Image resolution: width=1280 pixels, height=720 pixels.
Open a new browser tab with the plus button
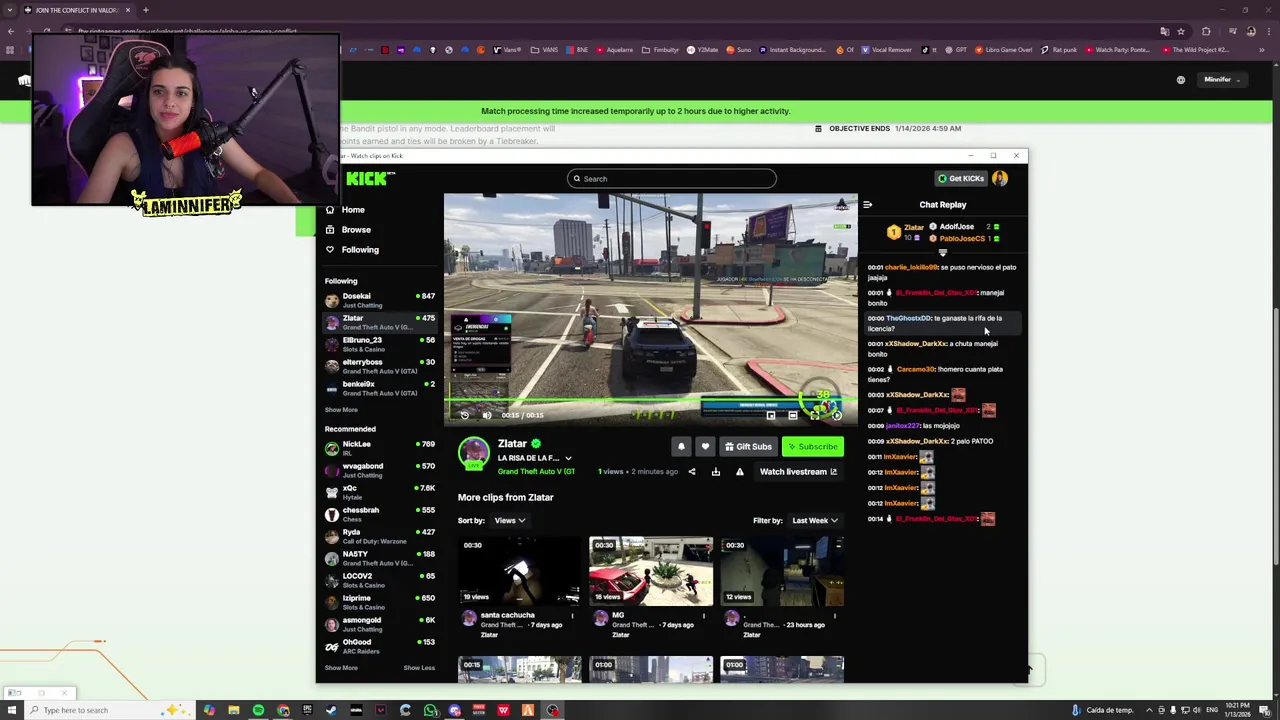click(146, 10)
